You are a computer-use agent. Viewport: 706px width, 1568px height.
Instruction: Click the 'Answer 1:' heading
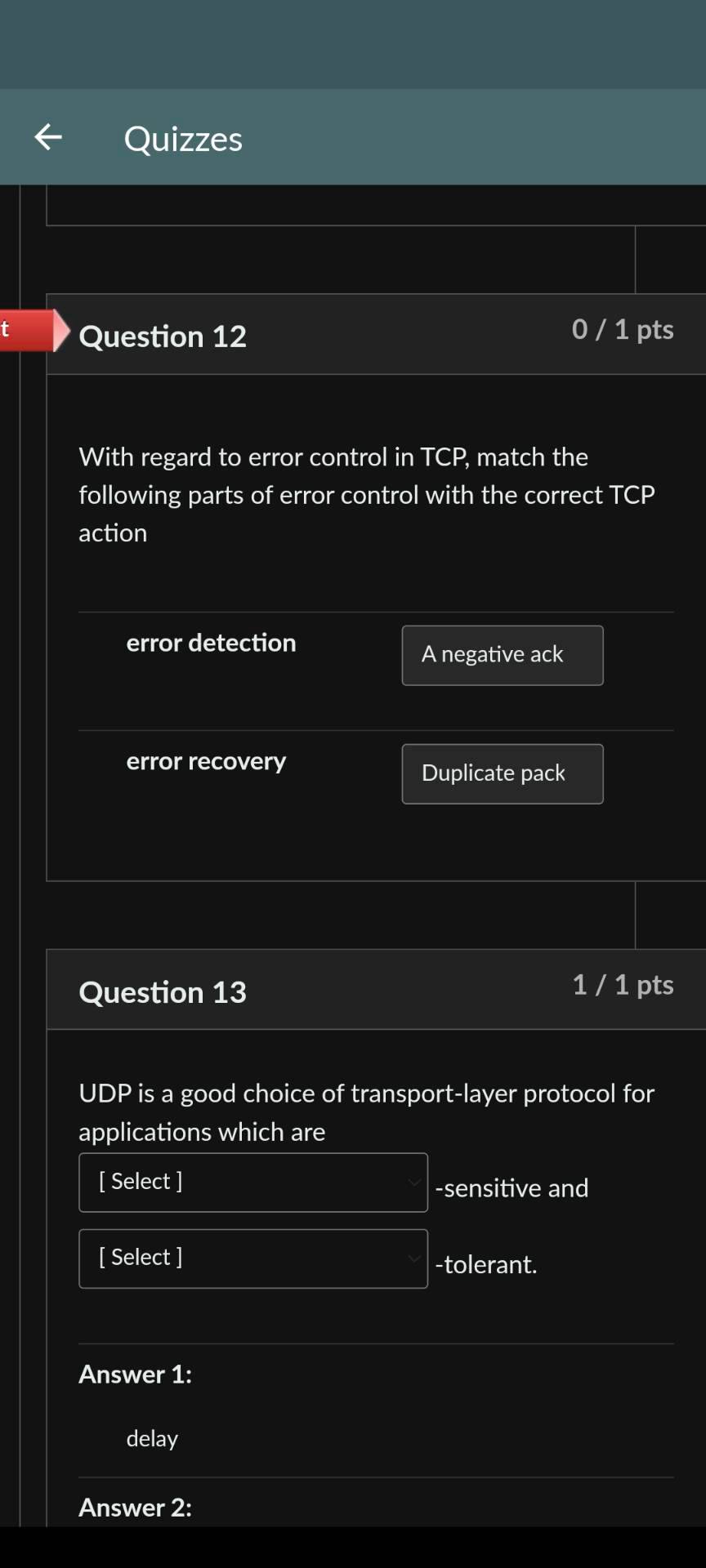[134, 1374]
